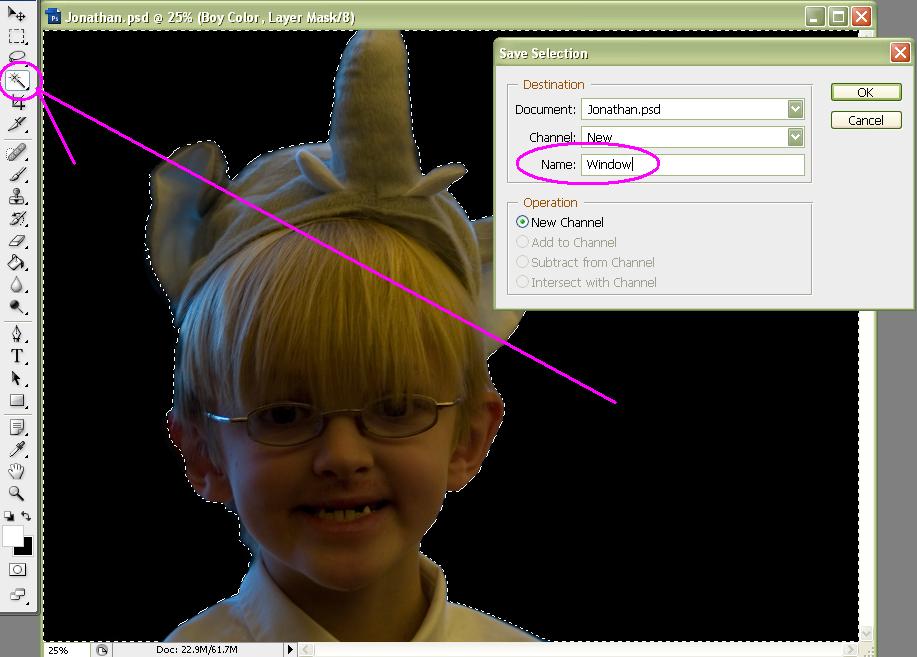
Task: Confirm Save Selection with OK
Action: (x=866, y=92)
